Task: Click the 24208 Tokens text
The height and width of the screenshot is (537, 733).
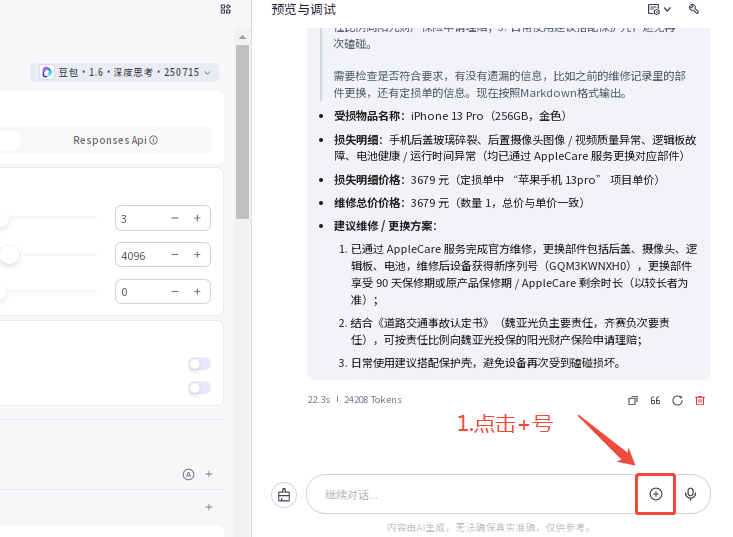Action: tap(373, 400)
